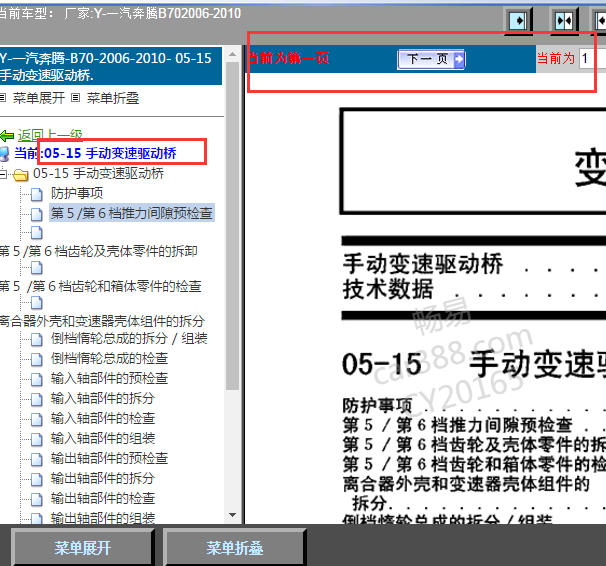Click page icon beside 输出轴部件的拆分
This screenshot has width=606, height=566.
(37, 479)
